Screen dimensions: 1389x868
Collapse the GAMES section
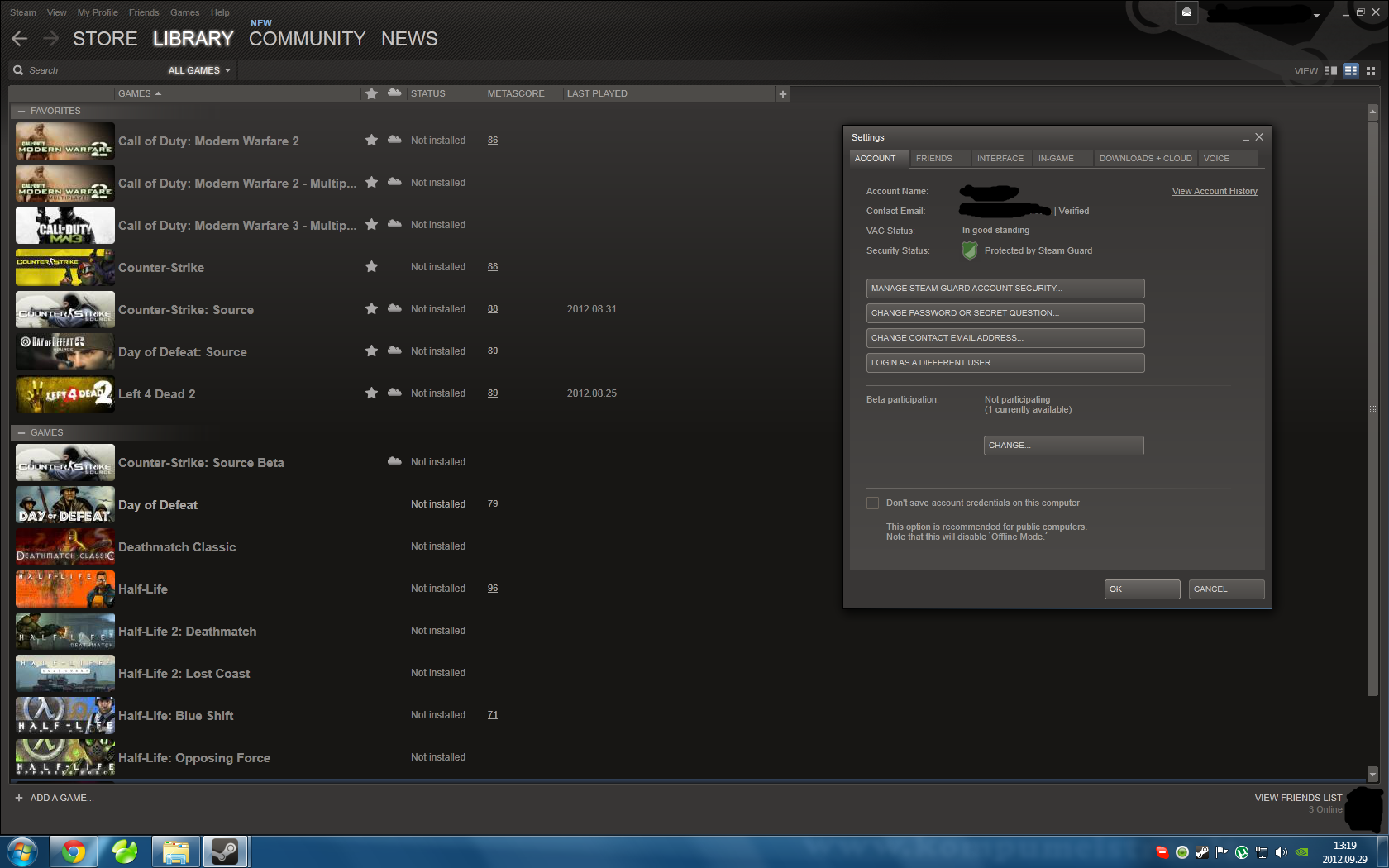coord(22,432)
